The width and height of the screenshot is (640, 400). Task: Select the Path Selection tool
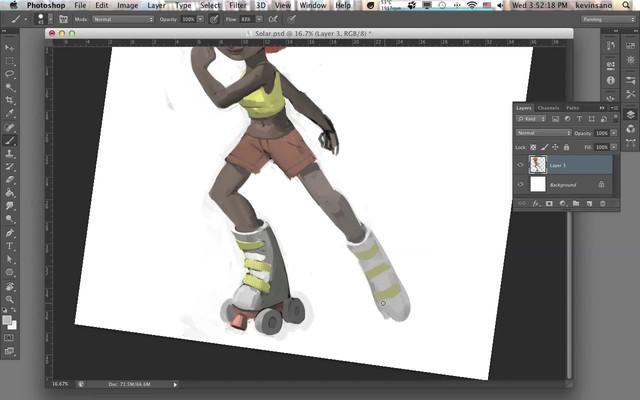click(9, 259)
